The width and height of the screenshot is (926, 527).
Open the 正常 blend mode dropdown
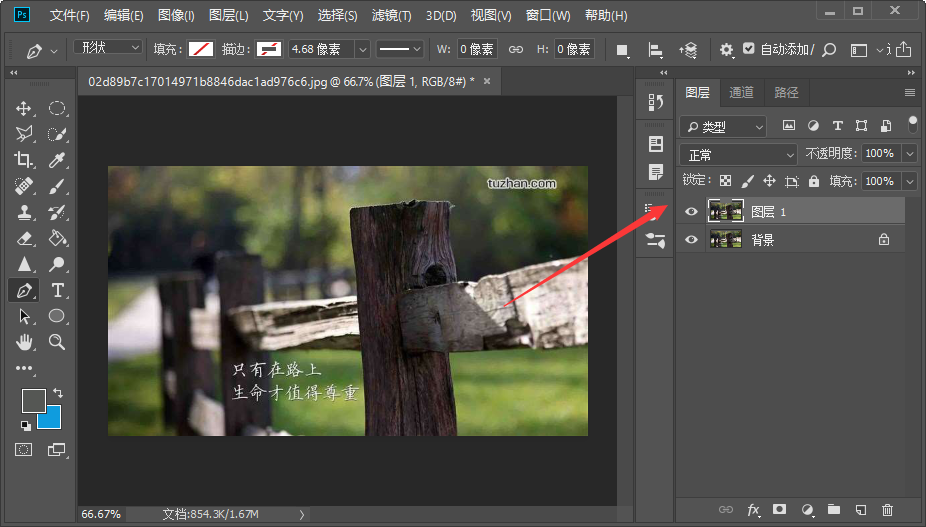coord(739,155)
